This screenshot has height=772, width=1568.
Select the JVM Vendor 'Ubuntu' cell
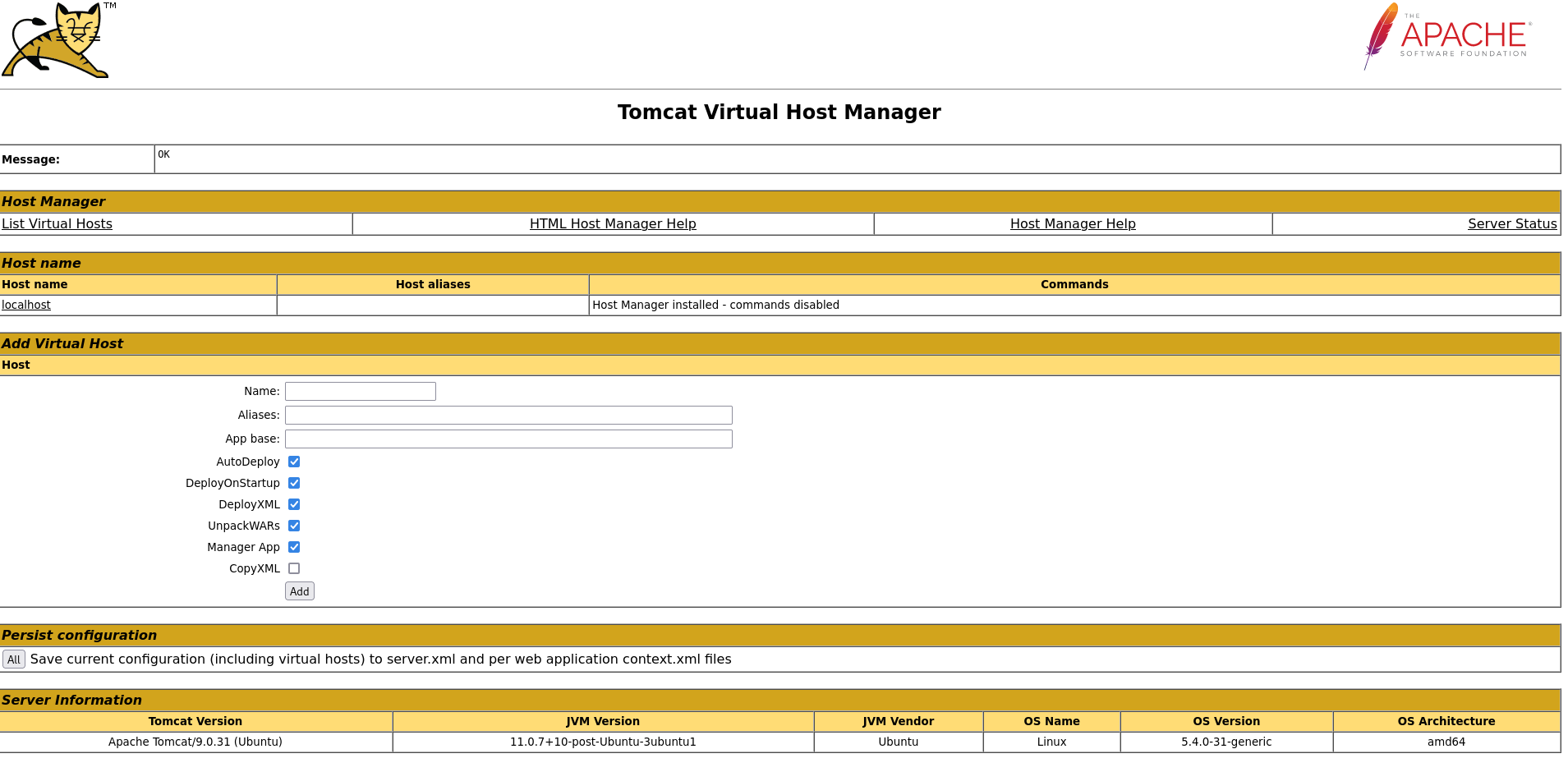coord(899,742)
